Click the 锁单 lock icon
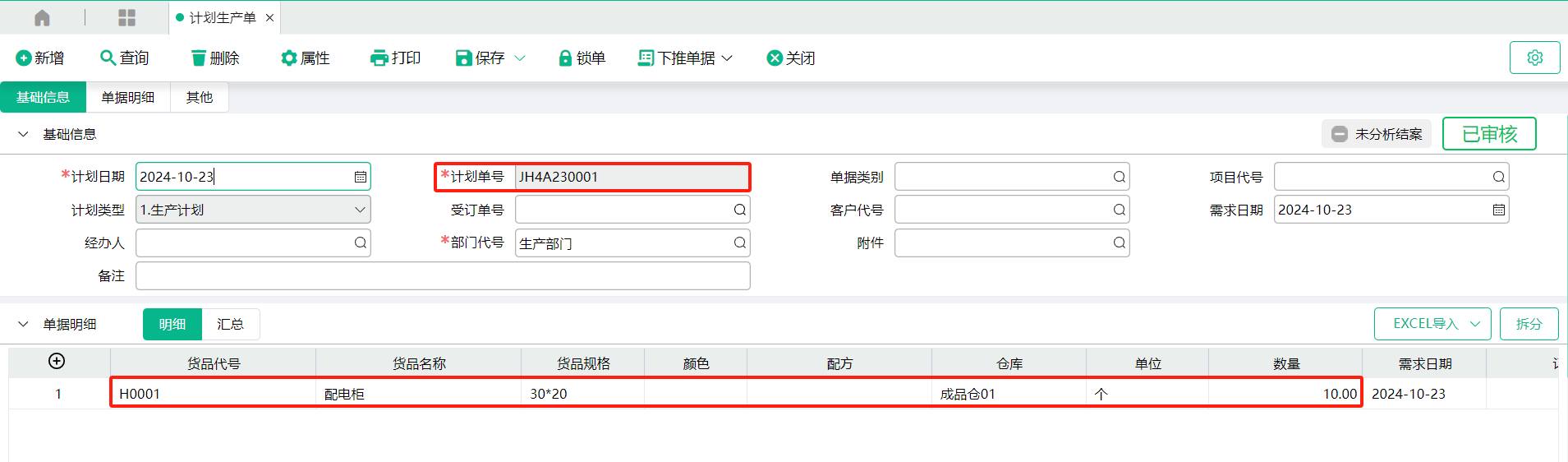This screenshot has width=1568, height=462. tap(565, 58)
